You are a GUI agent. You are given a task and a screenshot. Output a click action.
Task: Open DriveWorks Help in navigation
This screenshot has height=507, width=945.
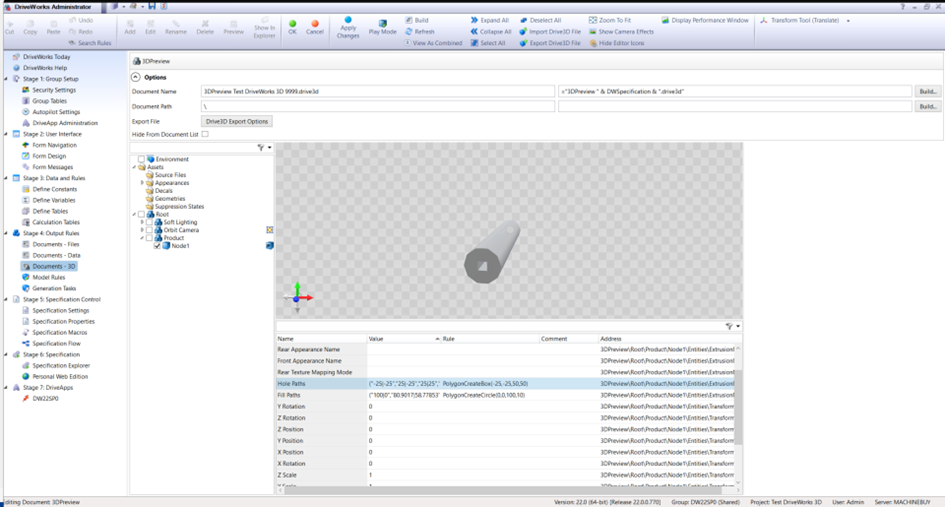[x=45, y=68]
